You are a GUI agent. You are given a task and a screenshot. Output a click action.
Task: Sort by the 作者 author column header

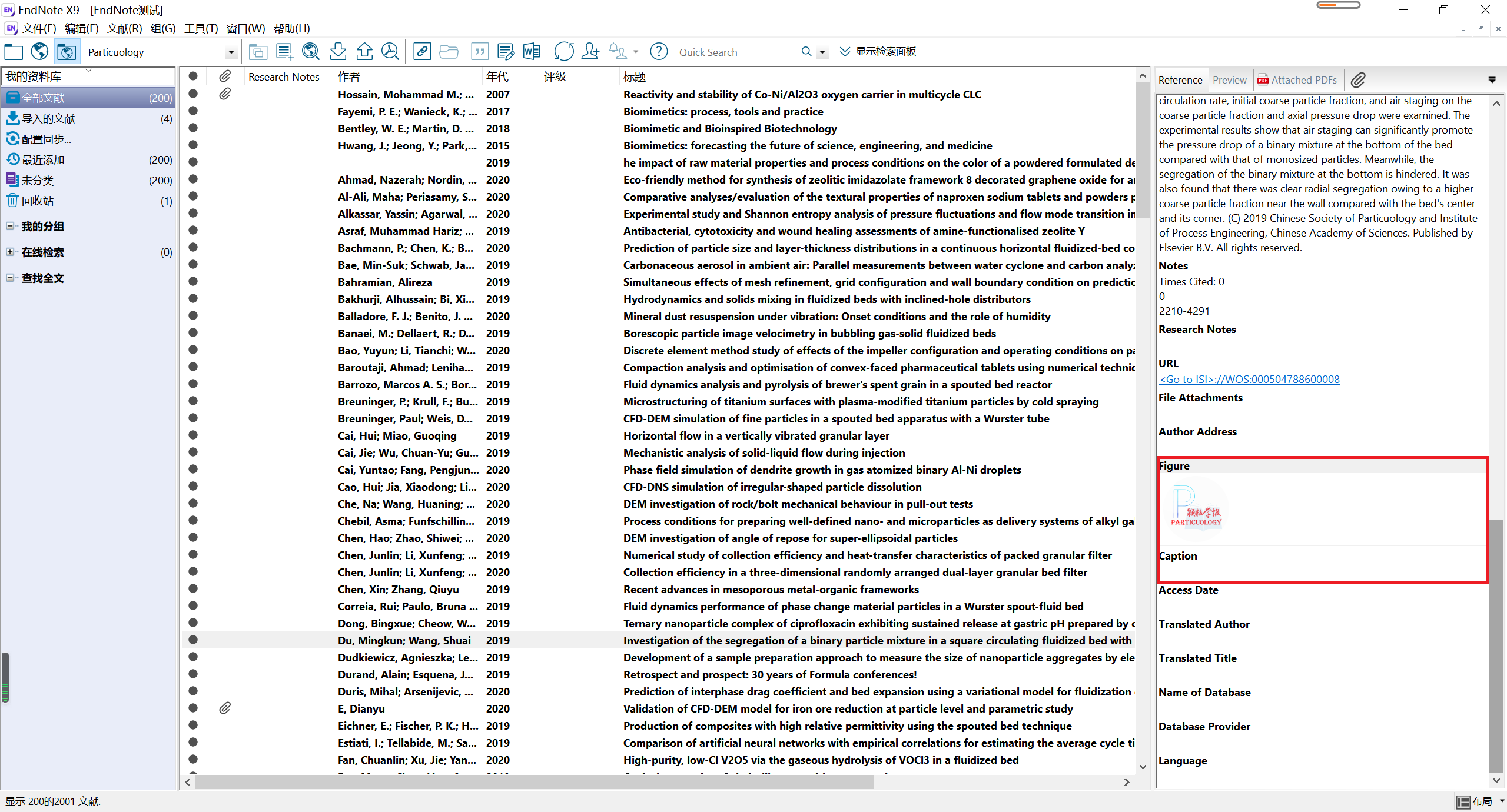408,76
